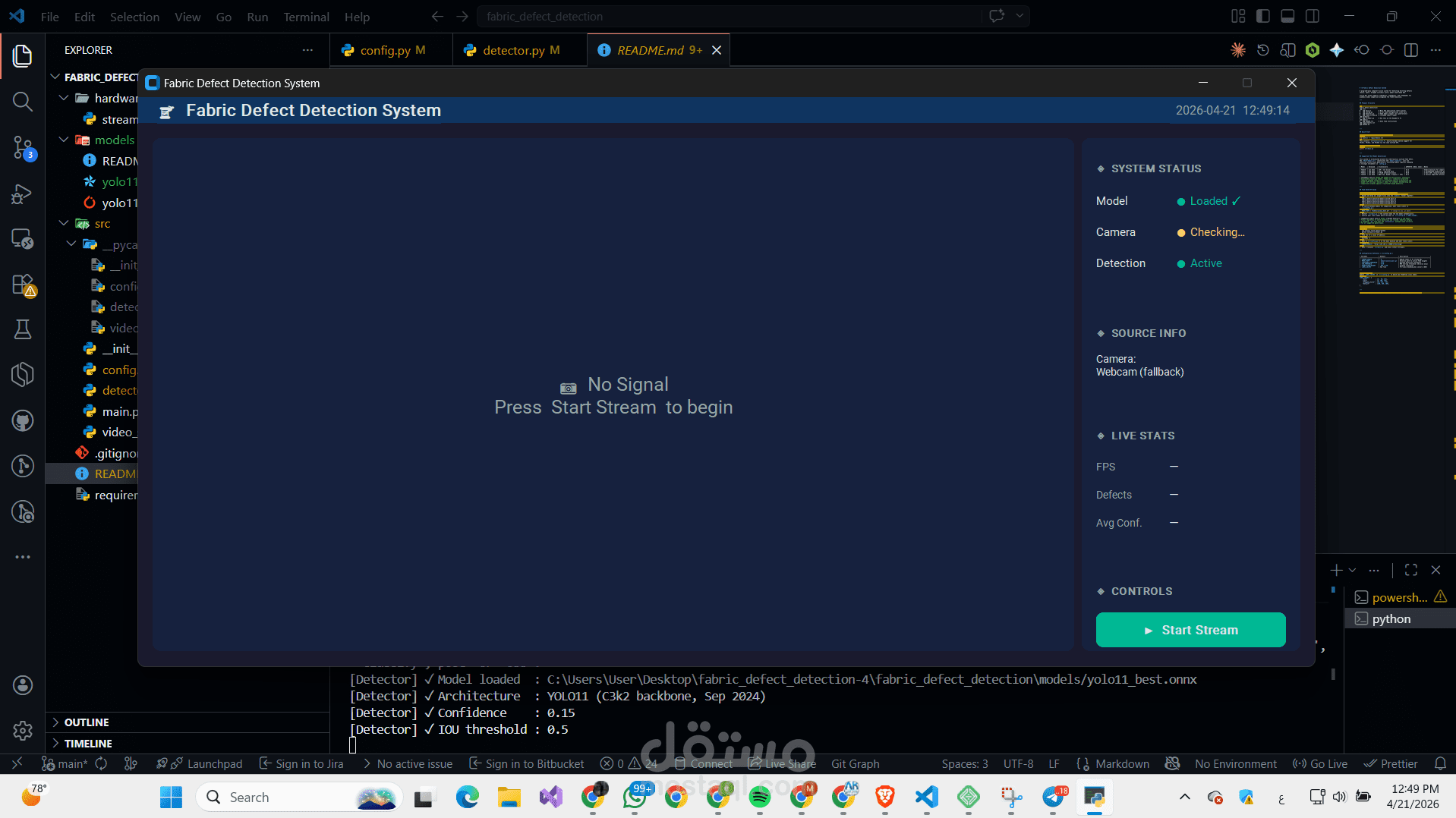Open new terminal launch profile dropdown
The image size is (1456, 818).
point(1352,570)
